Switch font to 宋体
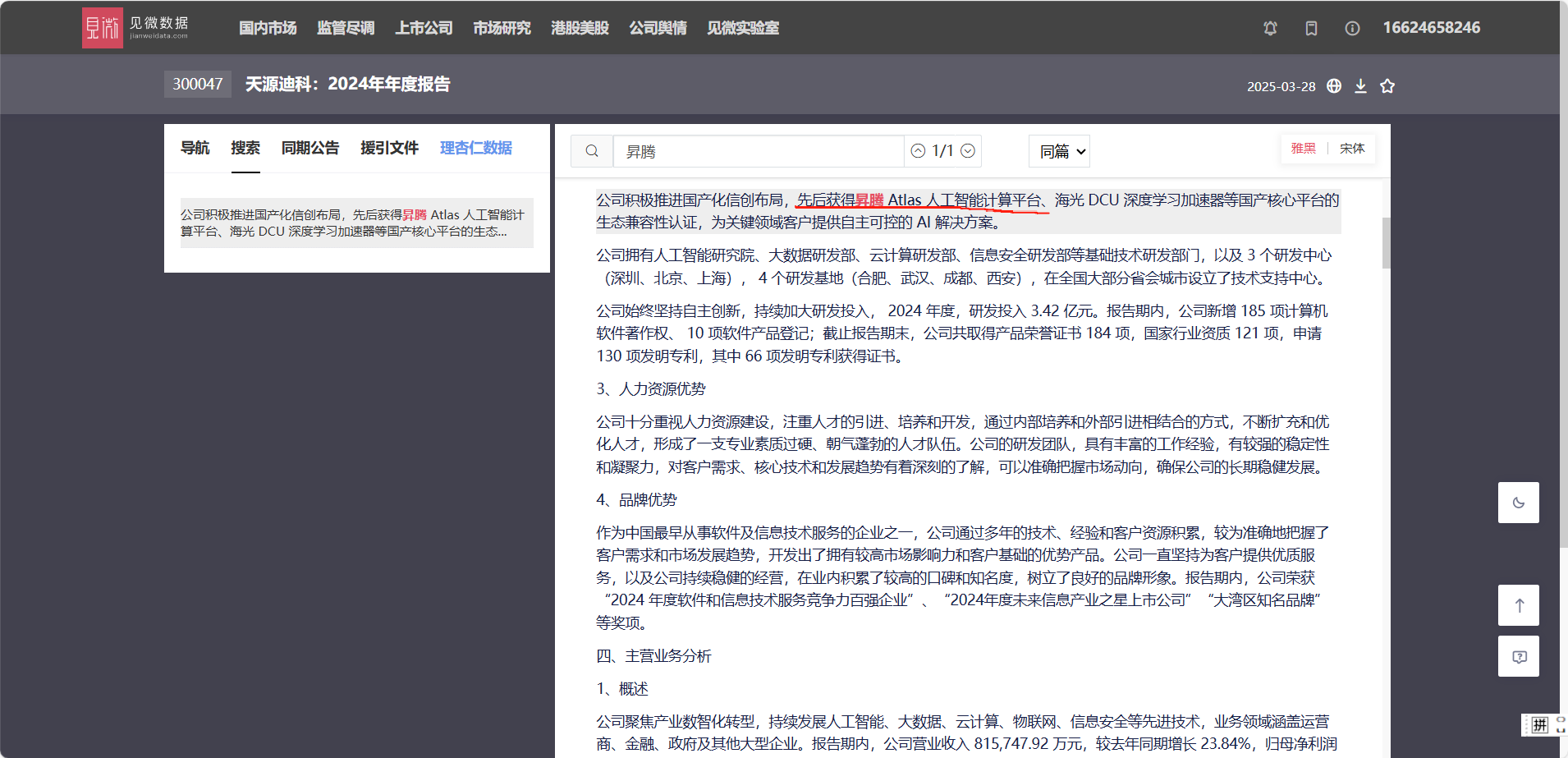The image size is (1568, 758). 1352,149
